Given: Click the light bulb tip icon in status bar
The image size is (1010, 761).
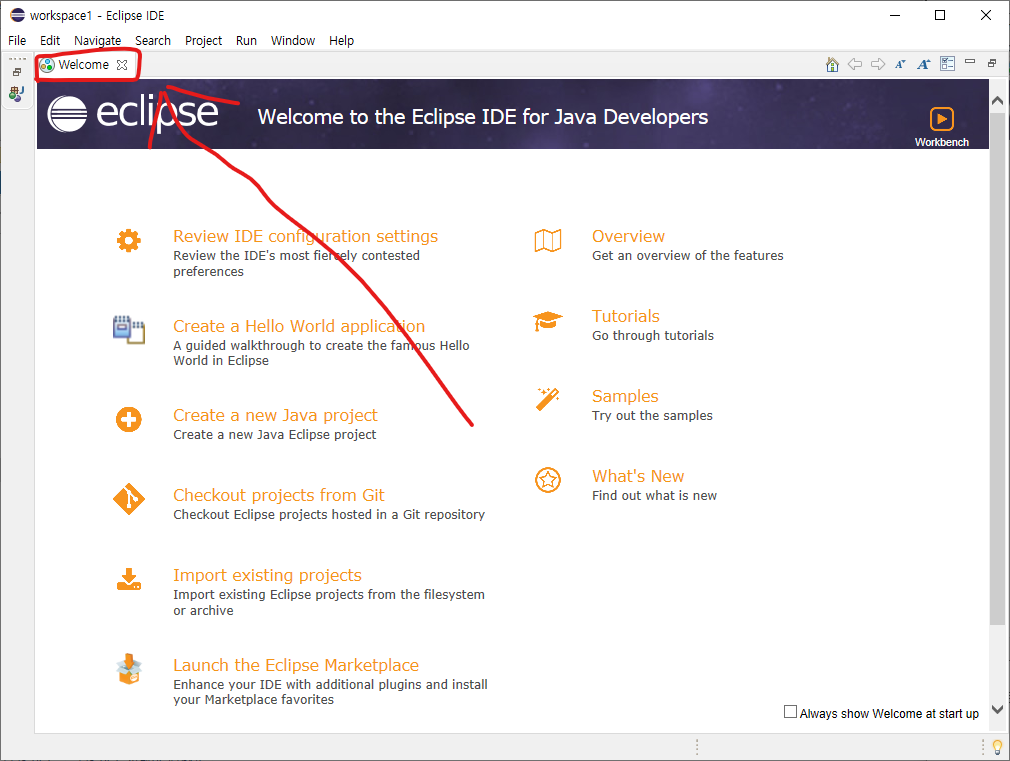Looking at the screenshot, I should coord(998,747).
